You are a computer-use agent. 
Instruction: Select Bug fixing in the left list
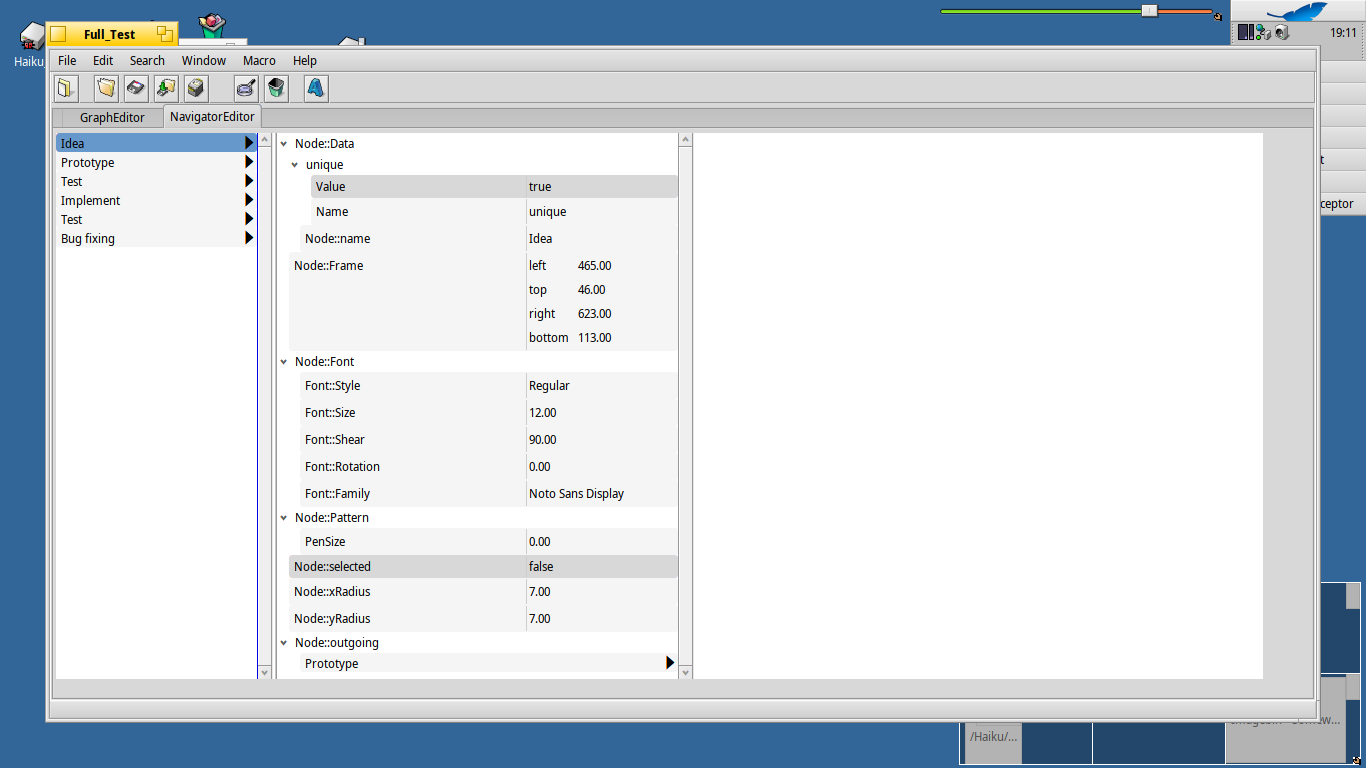pyautogui.click(x=156, y=238)
